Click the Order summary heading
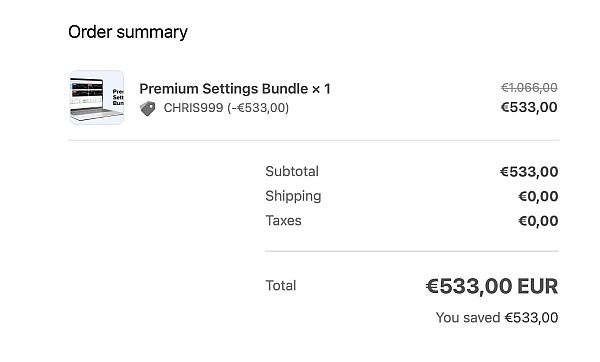 [x=128, y=32]
